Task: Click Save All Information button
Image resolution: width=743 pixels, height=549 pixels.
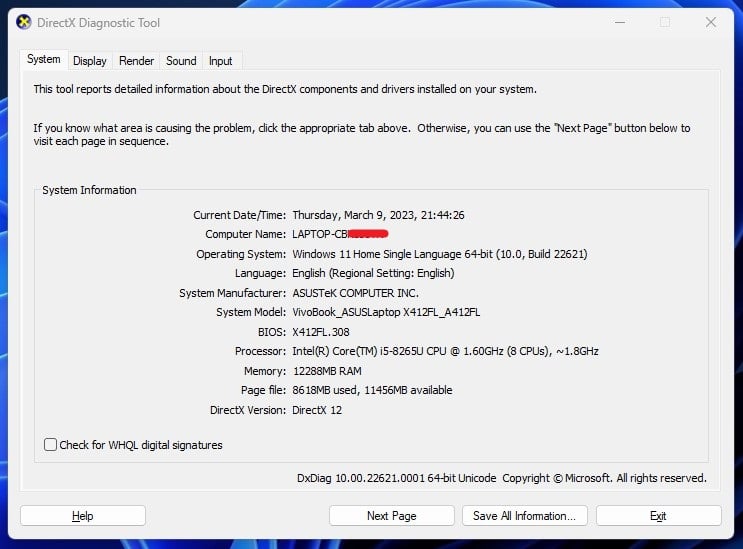Action: tap(525, 515)
